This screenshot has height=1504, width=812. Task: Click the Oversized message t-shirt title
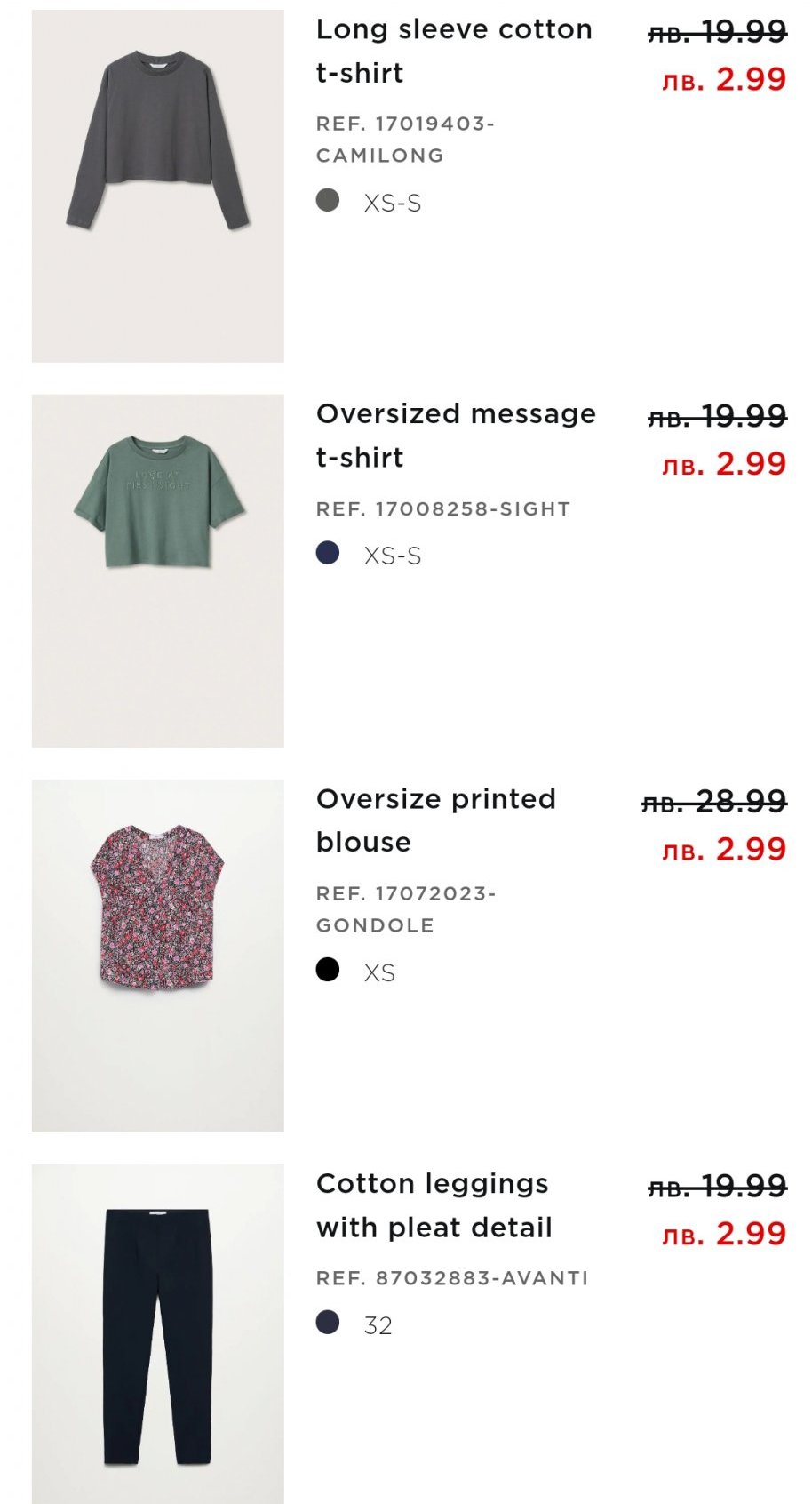coord(455,436)
